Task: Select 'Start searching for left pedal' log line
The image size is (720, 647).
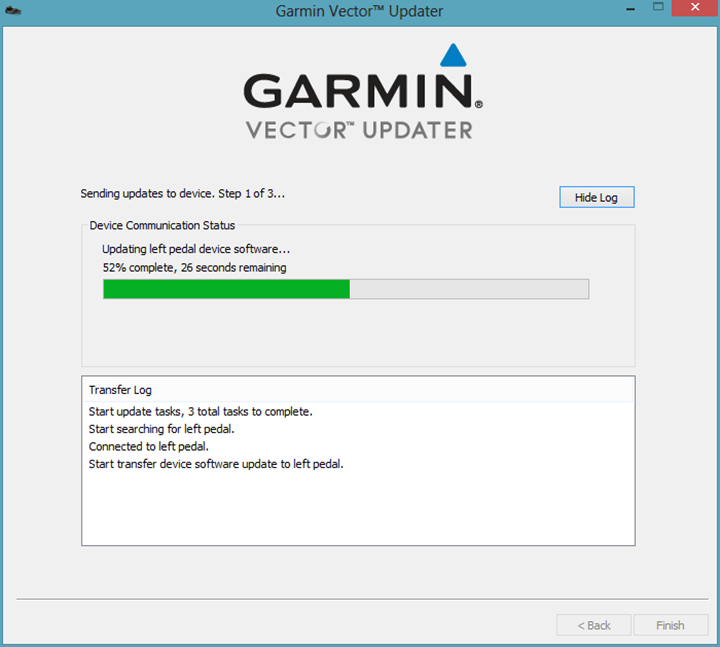Action: pyautogui.click(x=161, y=429)
